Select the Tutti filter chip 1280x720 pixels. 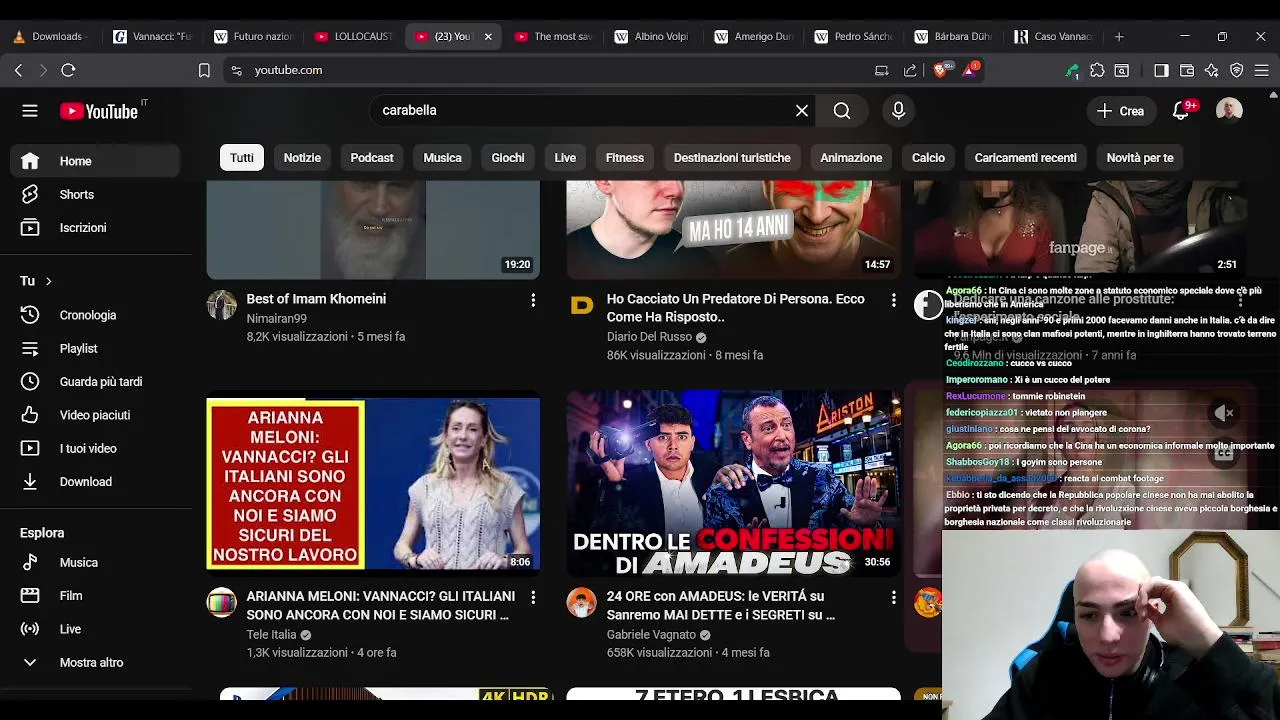click(242, 158)
